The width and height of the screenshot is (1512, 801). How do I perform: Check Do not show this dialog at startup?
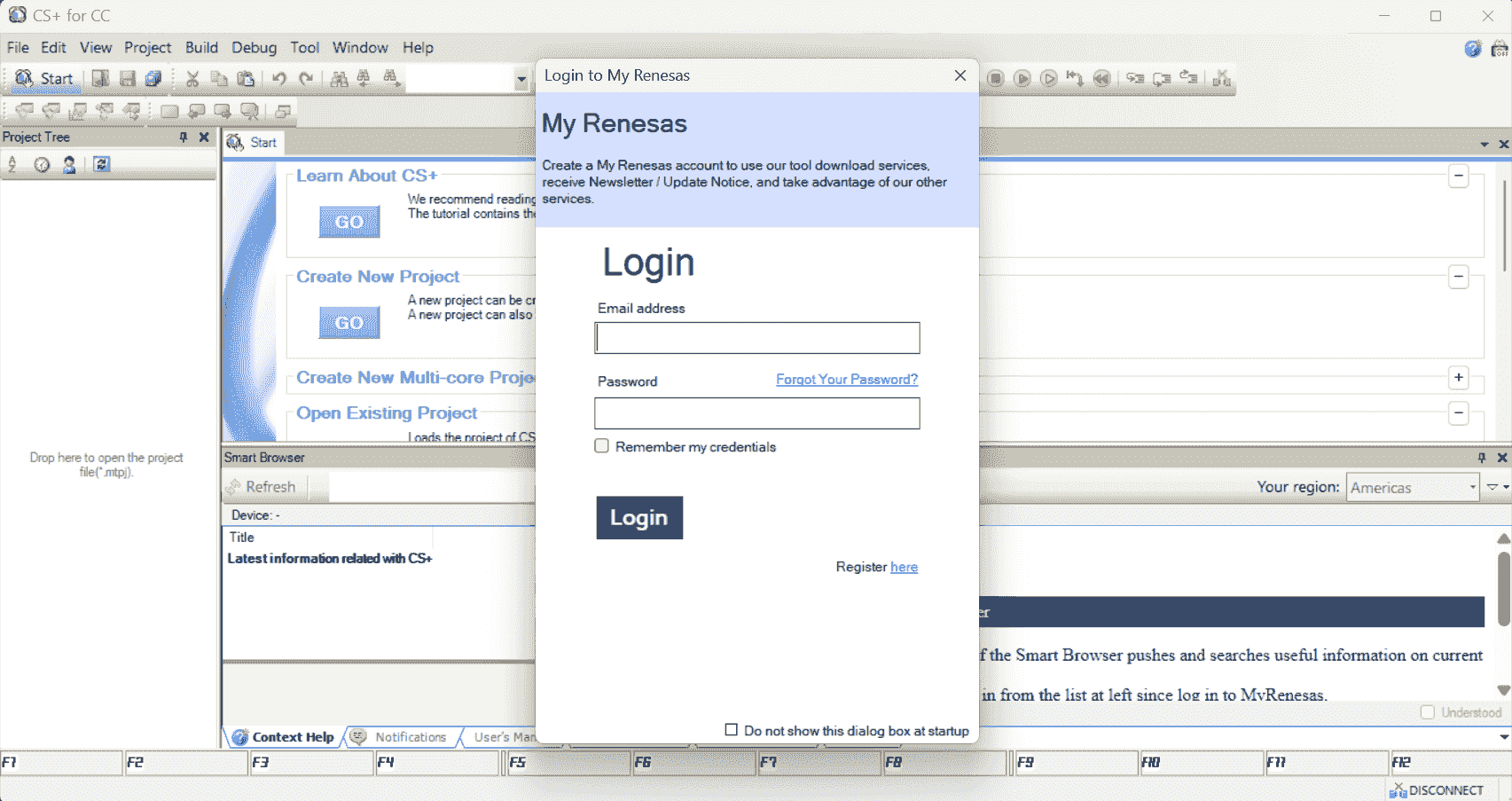tap(732, 730)
